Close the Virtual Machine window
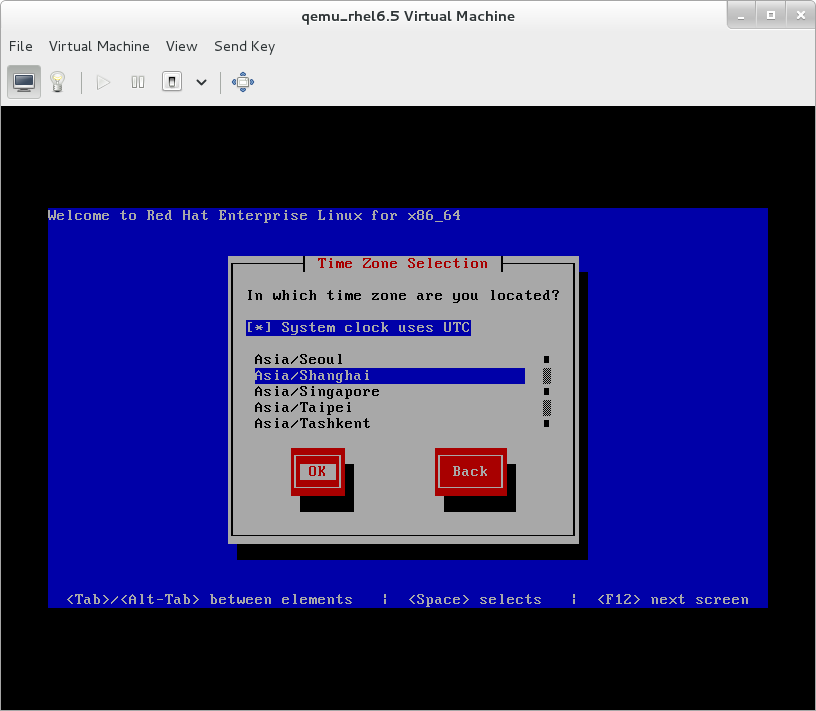The image size is (816, 711). pyautogui.click(x=801, y=16)
